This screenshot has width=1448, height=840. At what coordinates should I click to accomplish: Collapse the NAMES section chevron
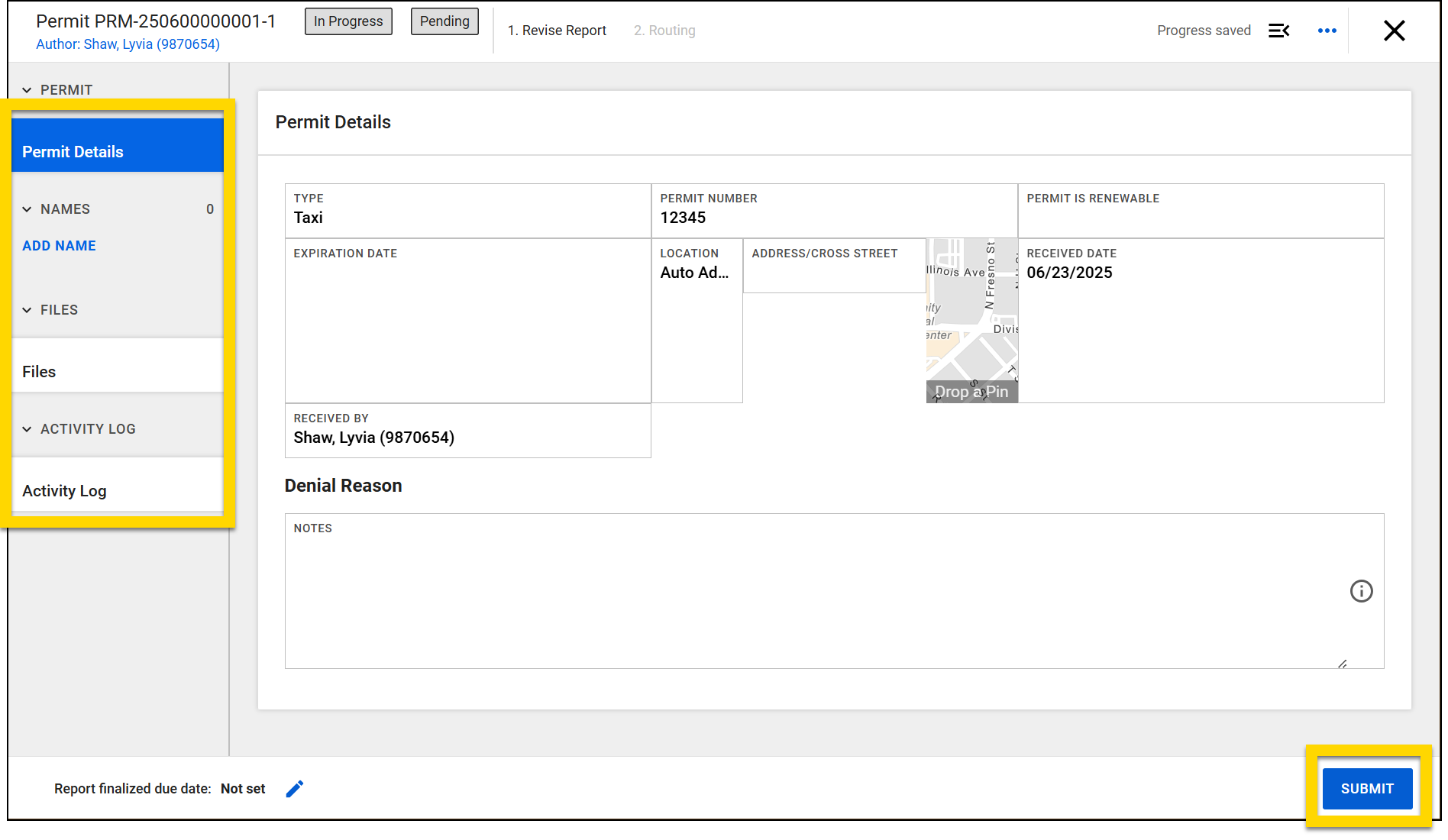(27, 209)
